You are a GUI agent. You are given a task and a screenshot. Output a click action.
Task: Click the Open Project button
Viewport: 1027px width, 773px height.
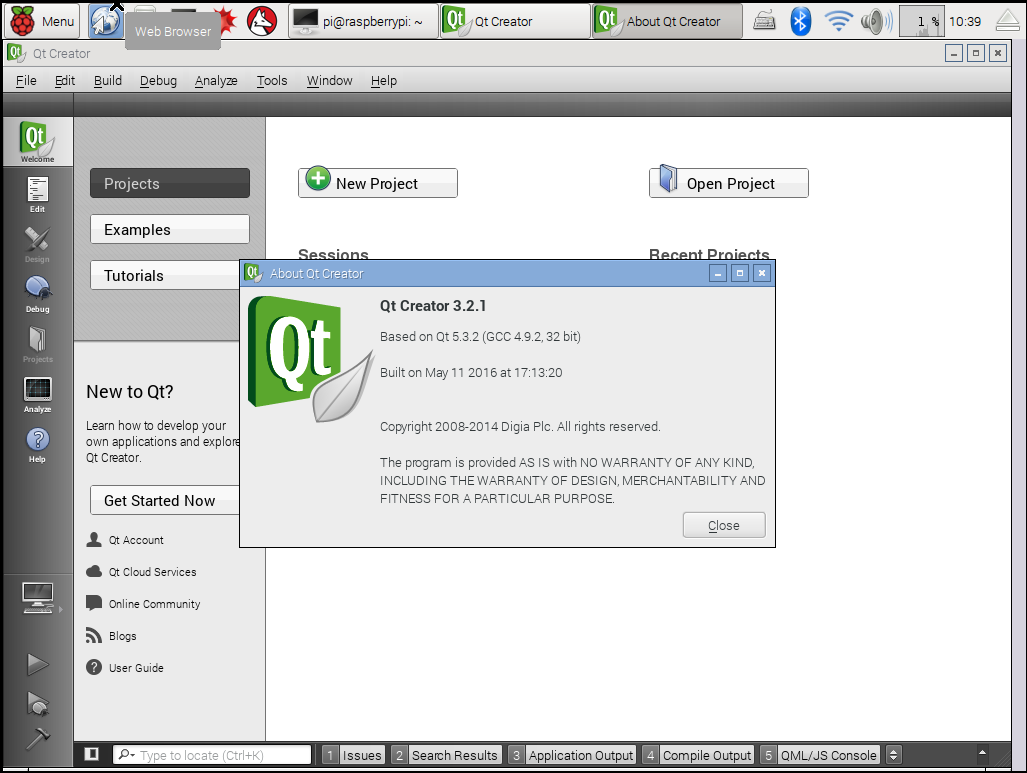click(729, 183)
